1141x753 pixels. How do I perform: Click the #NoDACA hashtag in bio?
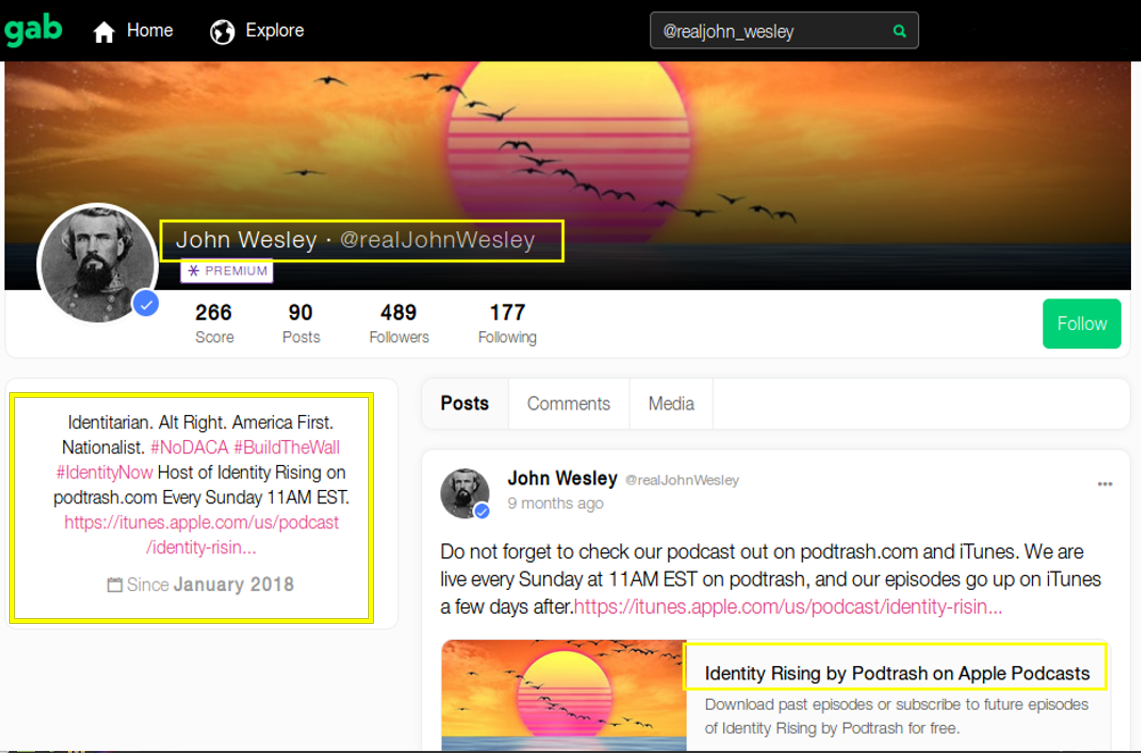click(x=189, y=447)
